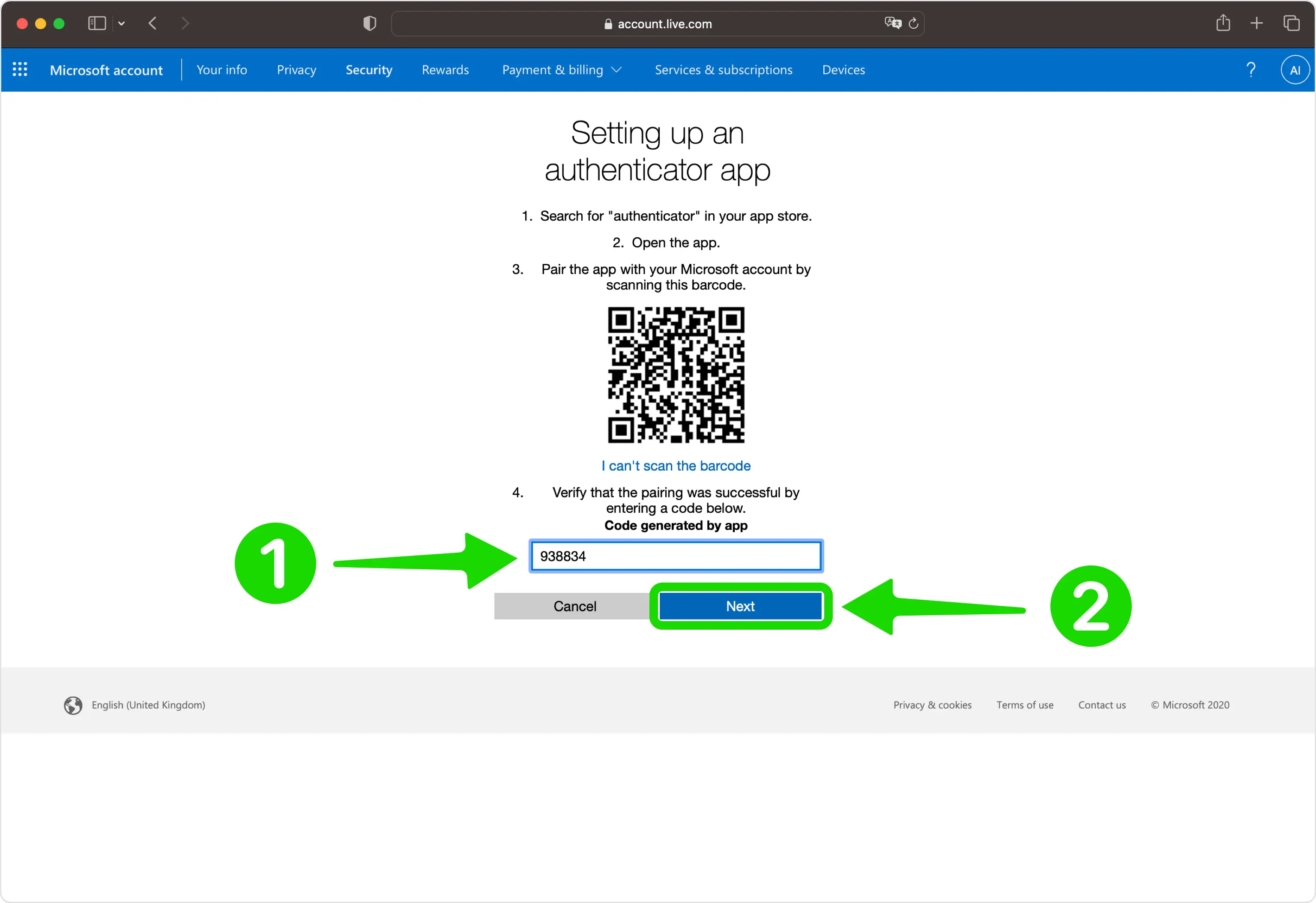This screenshot has height=903, width=1316.
Task: Expand the sidebar tab group dropdown arrow
Action: (121, 23)
